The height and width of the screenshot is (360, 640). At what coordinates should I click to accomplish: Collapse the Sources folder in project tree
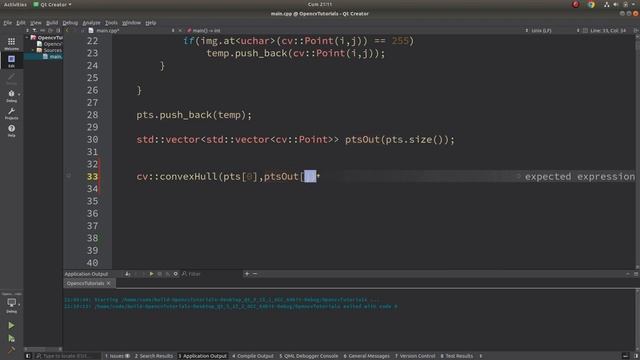(x=33, y=50)
